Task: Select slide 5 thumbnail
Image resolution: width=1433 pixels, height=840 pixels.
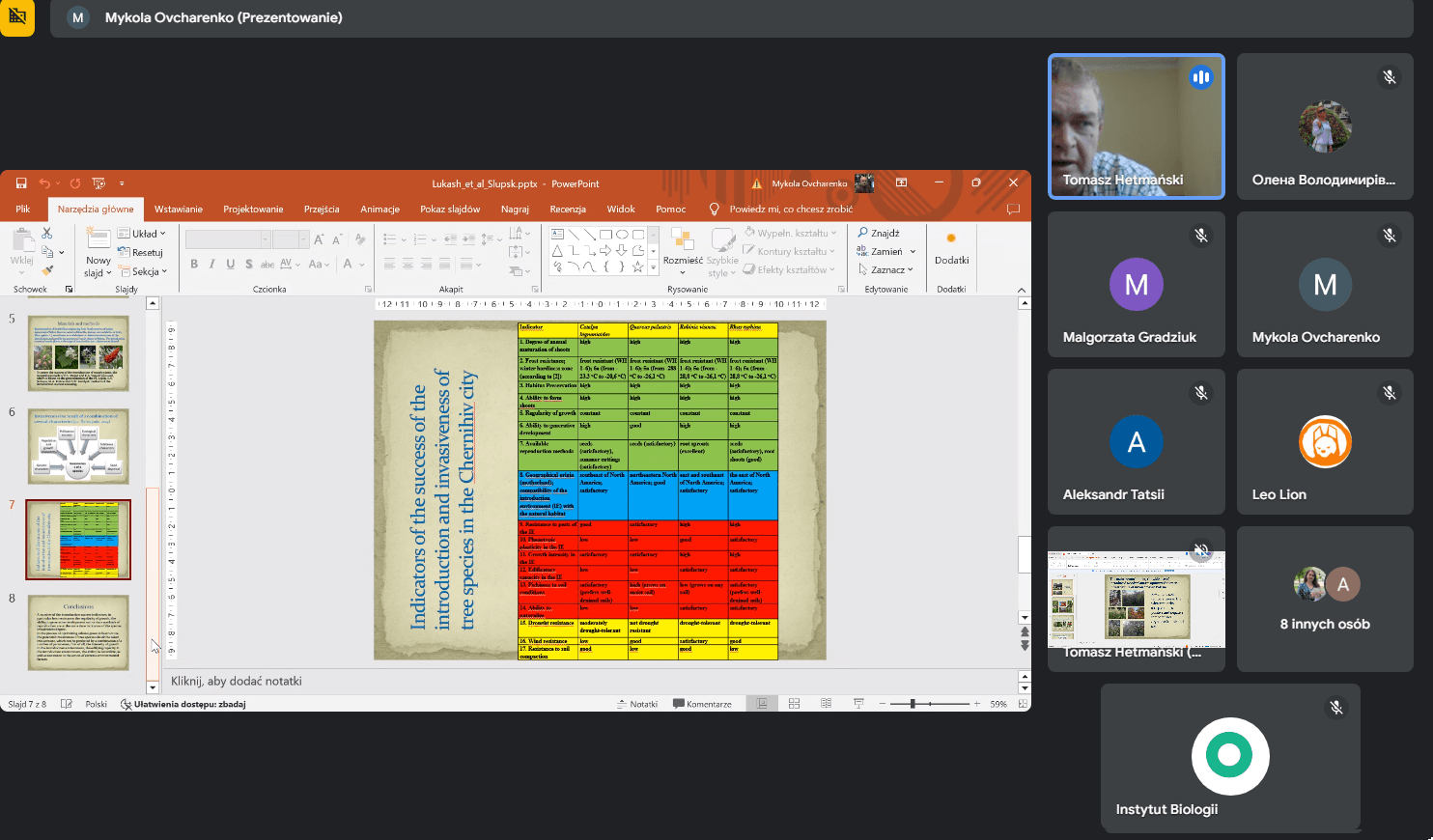Action: (78, 352)
